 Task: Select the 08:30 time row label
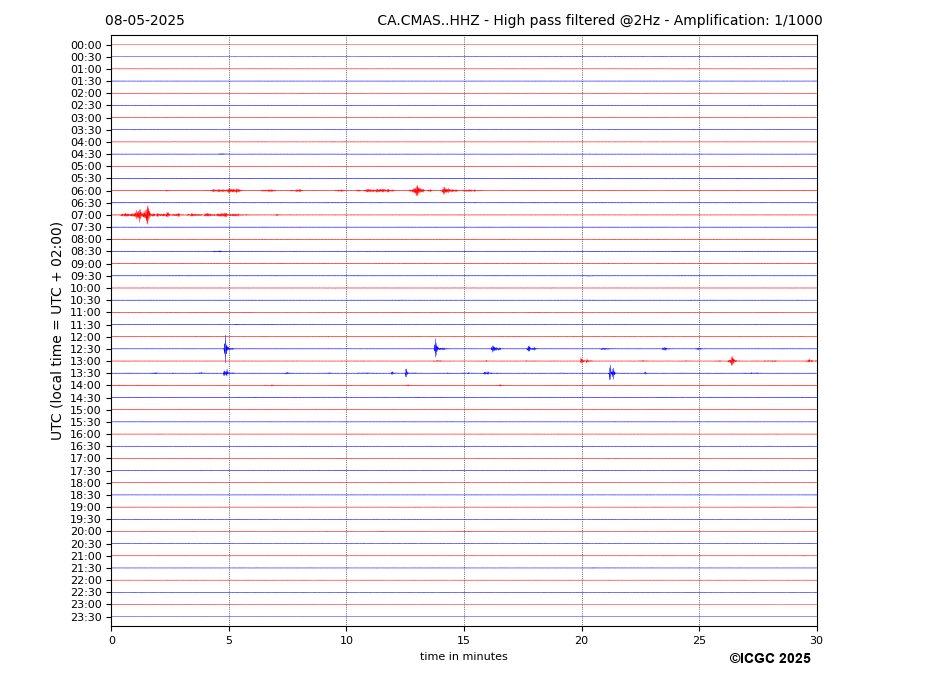tap(86, 252)
